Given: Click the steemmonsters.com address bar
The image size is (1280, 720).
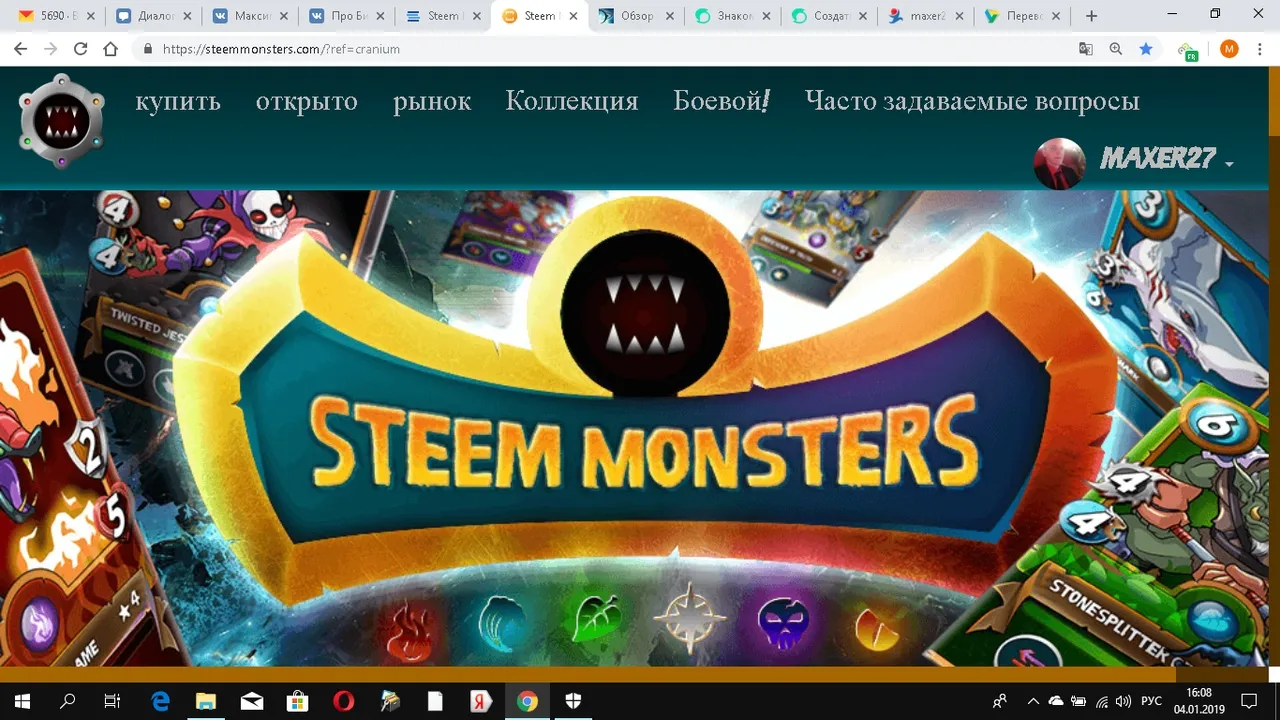Looking at the screenshot, I should [600, 49].
